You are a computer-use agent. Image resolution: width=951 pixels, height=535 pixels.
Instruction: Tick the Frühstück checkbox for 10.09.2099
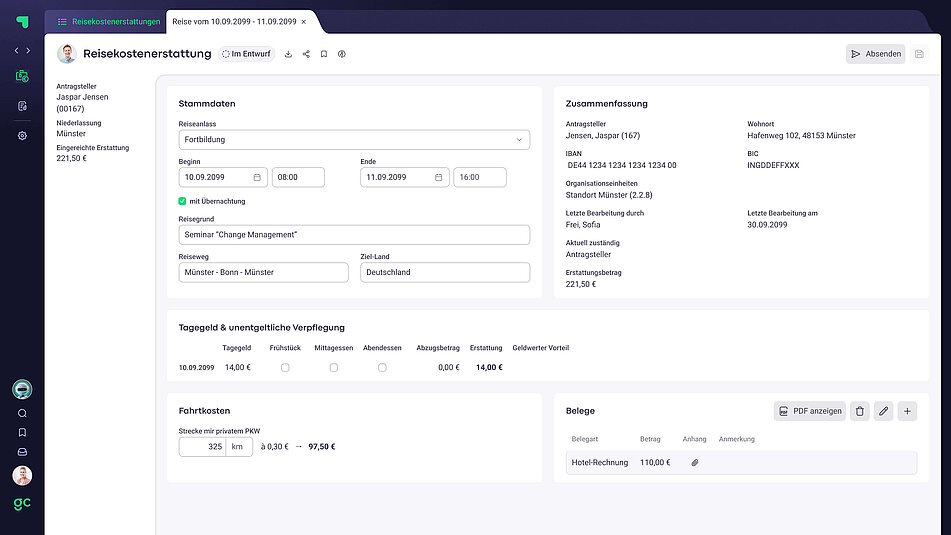pyautogui.click(x=285, y=368)
